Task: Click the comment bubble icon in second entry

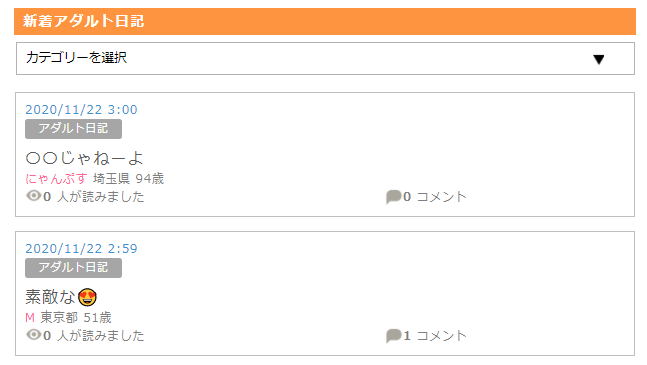Action: pyautogui.click(x=393, y=336)
